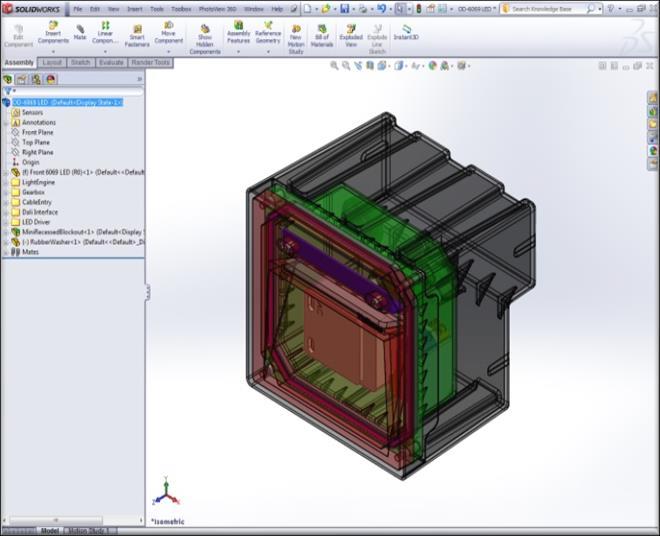This screenshot has height=536, width=660.
Task: Click Show Hidden Components
Action: point(205,39)
